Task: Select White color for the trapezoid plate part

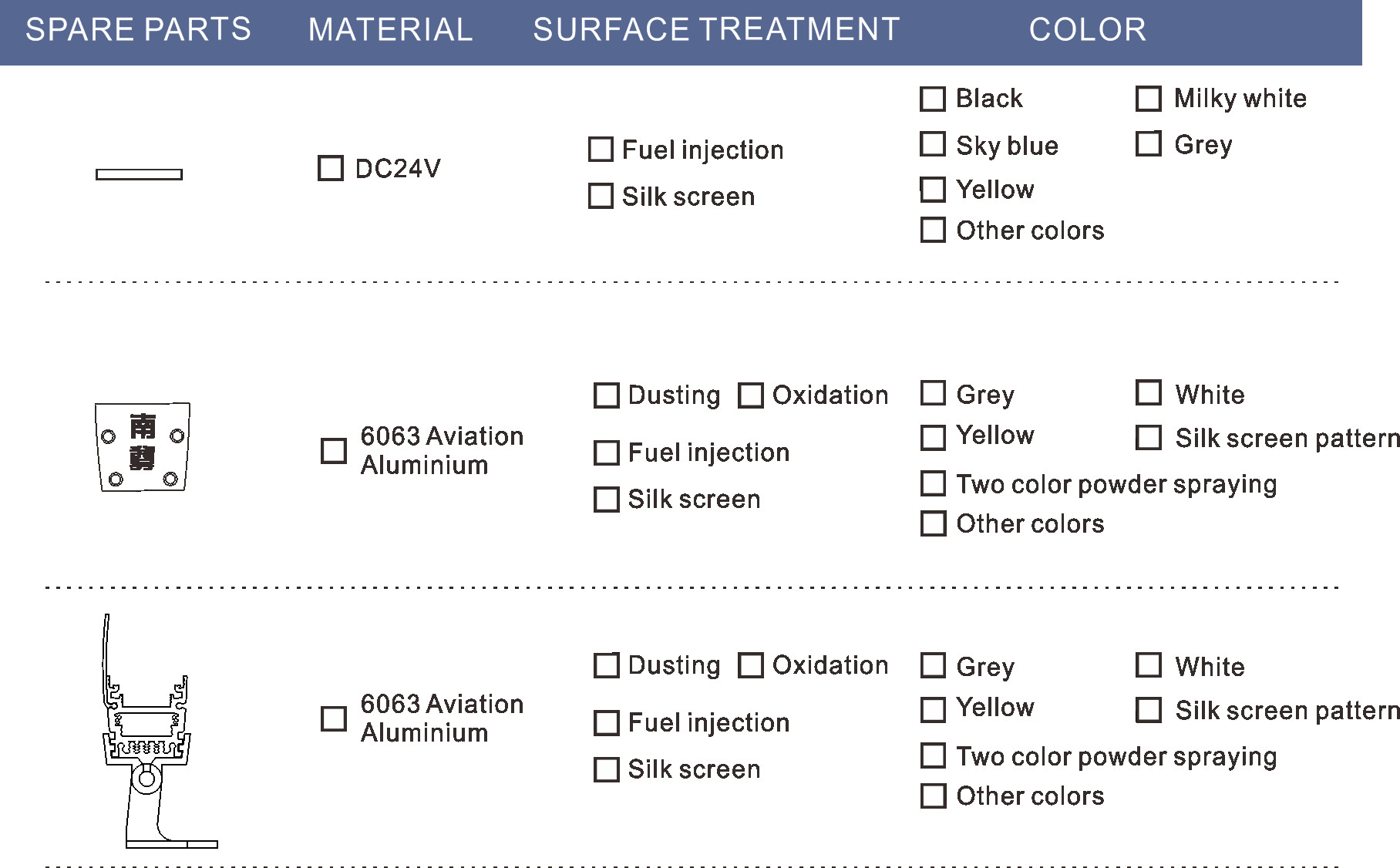Action: (1149, 393)
